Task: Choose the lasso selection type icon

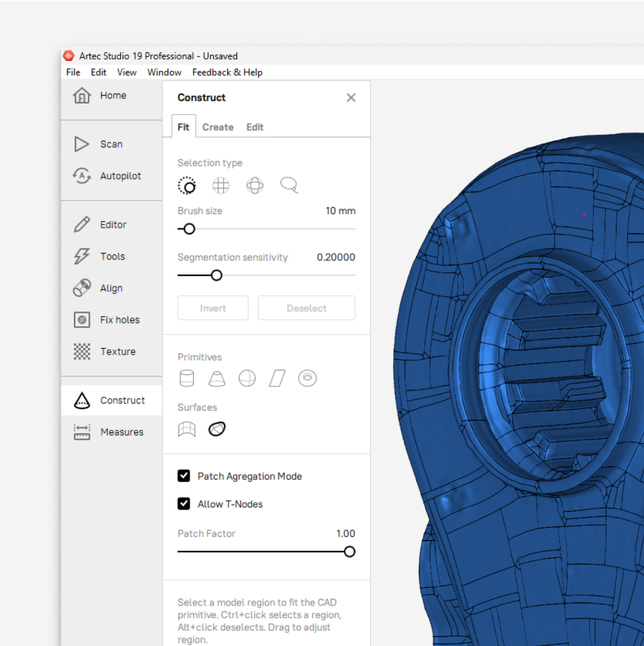Action: coord(289,185)
